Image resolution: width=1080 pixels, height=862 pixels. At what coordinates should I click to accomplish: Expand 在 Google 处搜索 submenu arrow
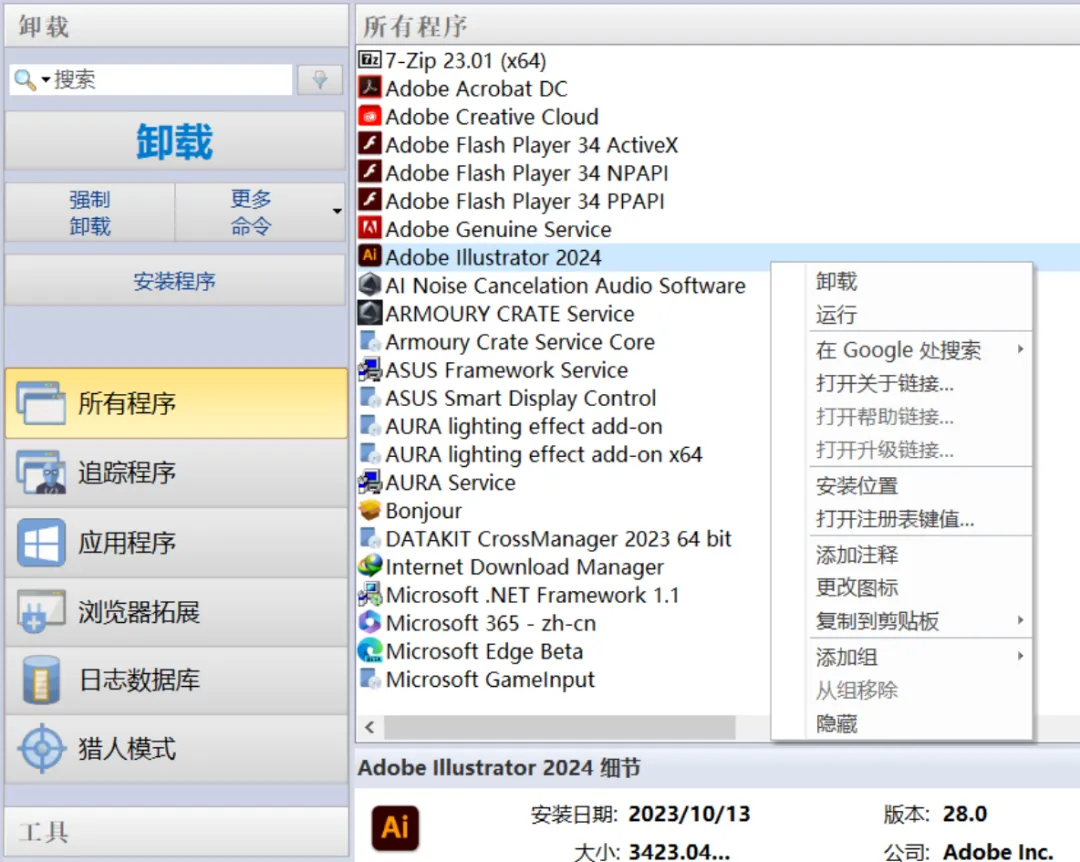(1021, 349)
